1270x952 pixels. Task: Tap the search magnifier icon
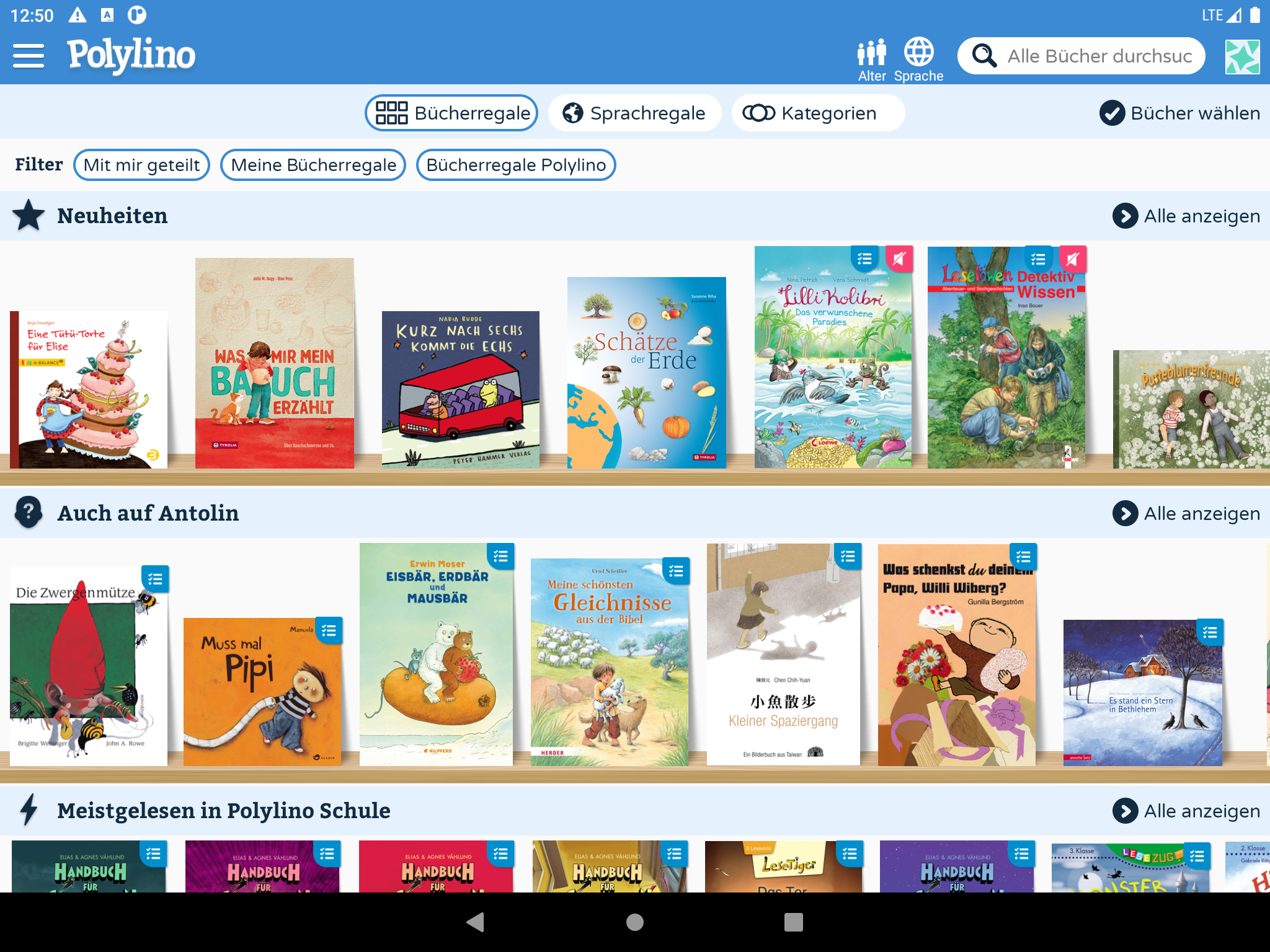[984, 56]
